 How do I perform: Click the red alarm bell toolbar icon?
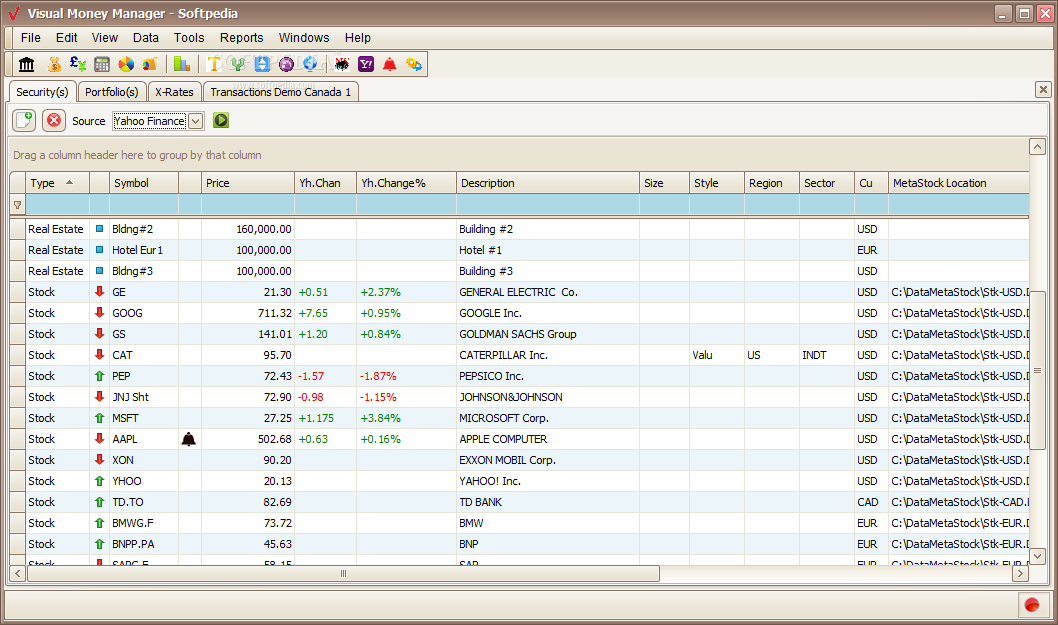point(390,64)
